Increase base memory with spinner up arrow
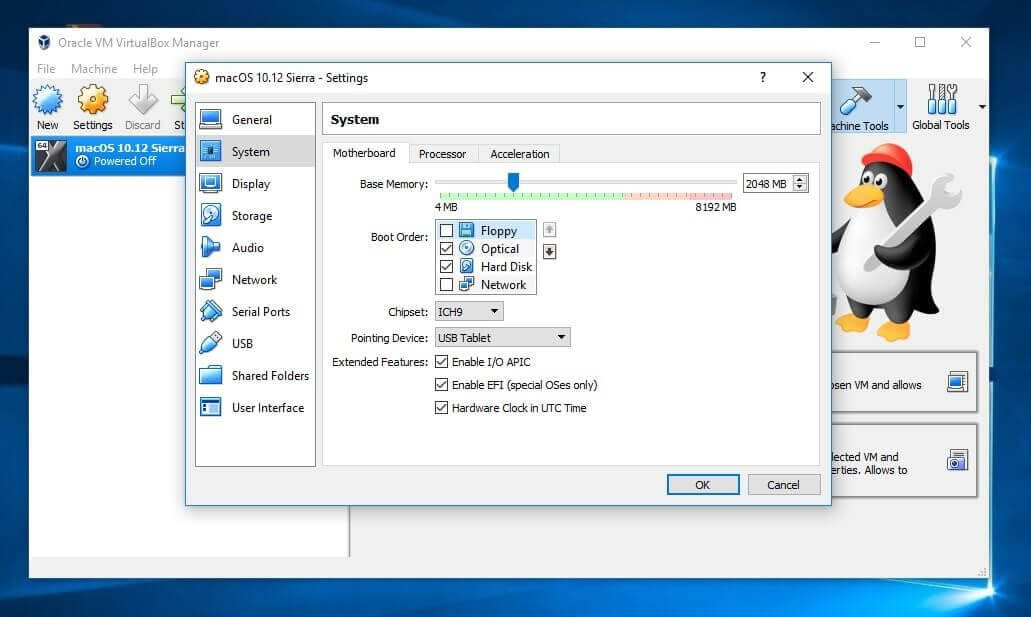Image resolution: width=1031 pixels, height=617 pixels. point(800,179)
